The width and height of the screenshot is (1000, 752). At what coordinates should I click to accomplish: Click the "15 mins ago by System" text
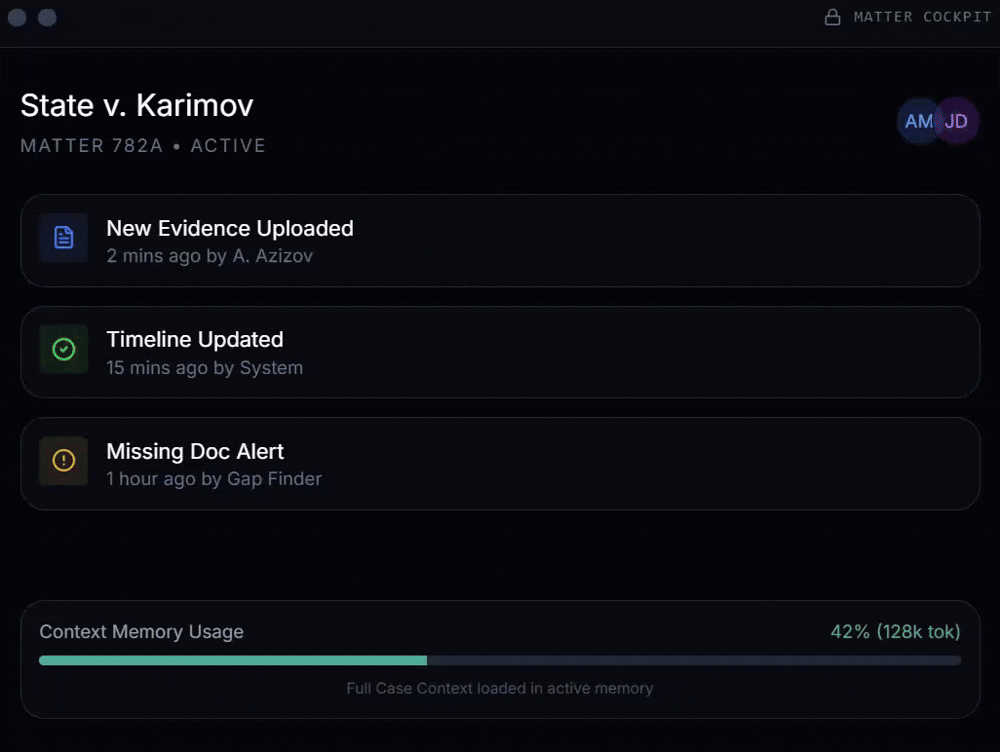[205, 368]
